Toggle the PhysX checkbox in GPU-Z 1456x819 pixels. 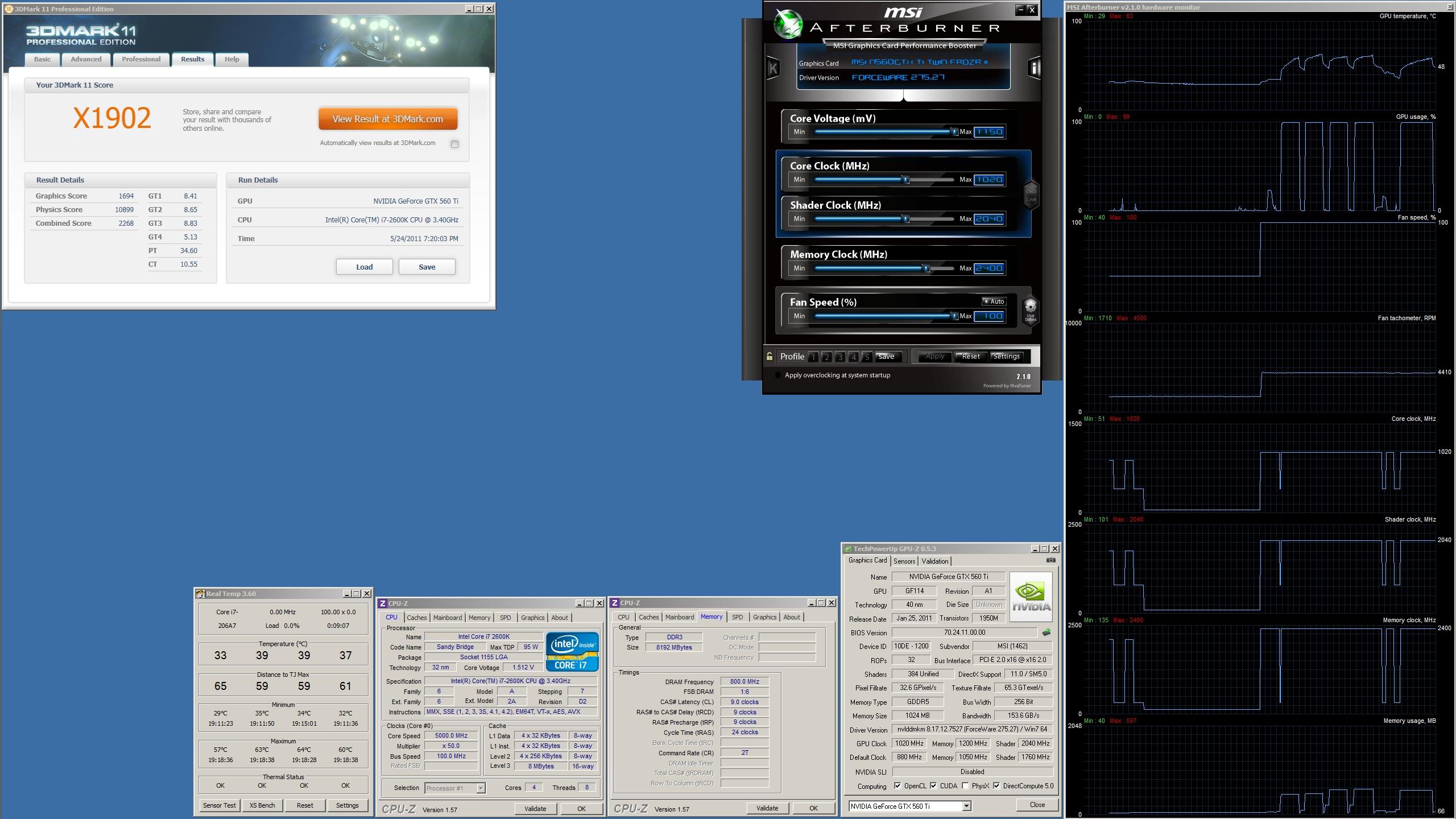coord(965,786)
